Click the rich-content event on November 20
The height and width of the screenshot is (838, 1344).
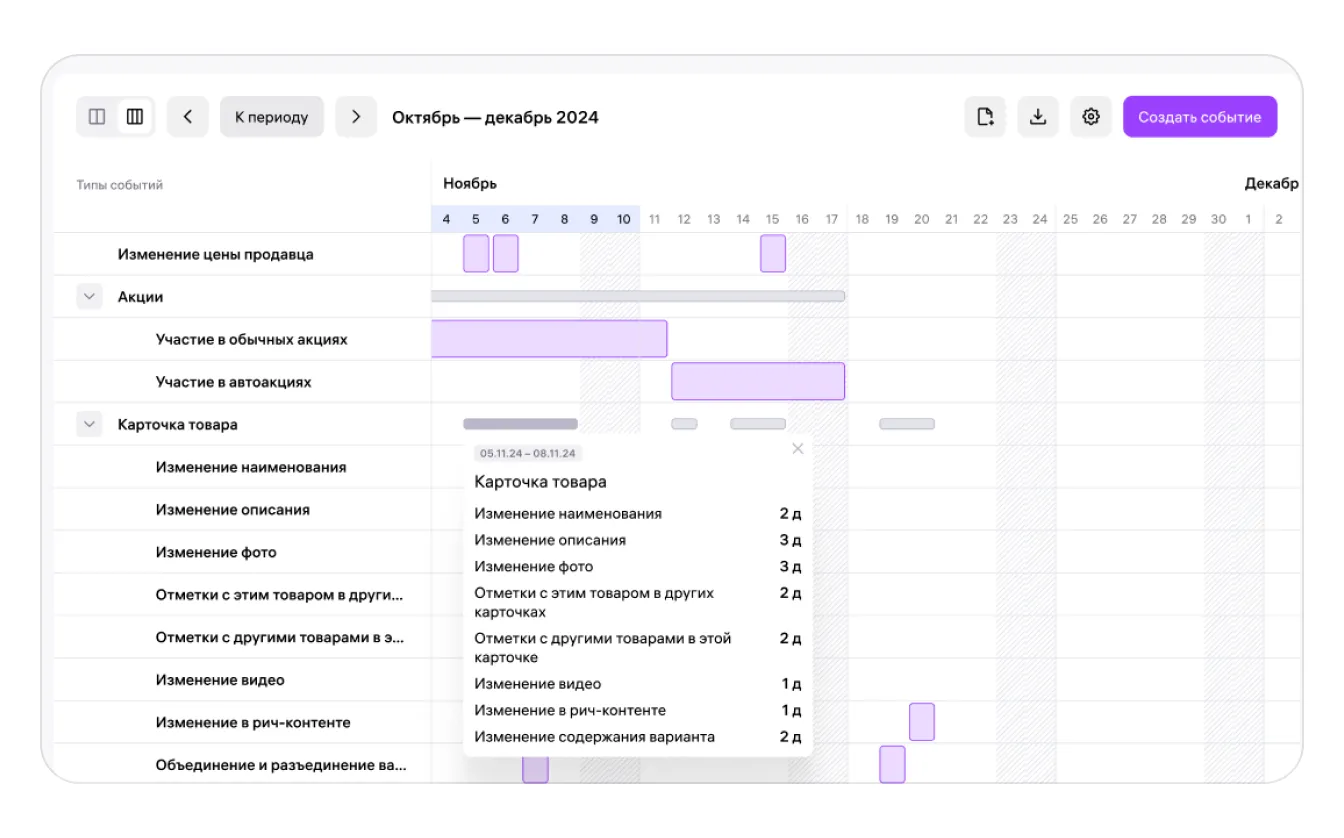(922, 722)
